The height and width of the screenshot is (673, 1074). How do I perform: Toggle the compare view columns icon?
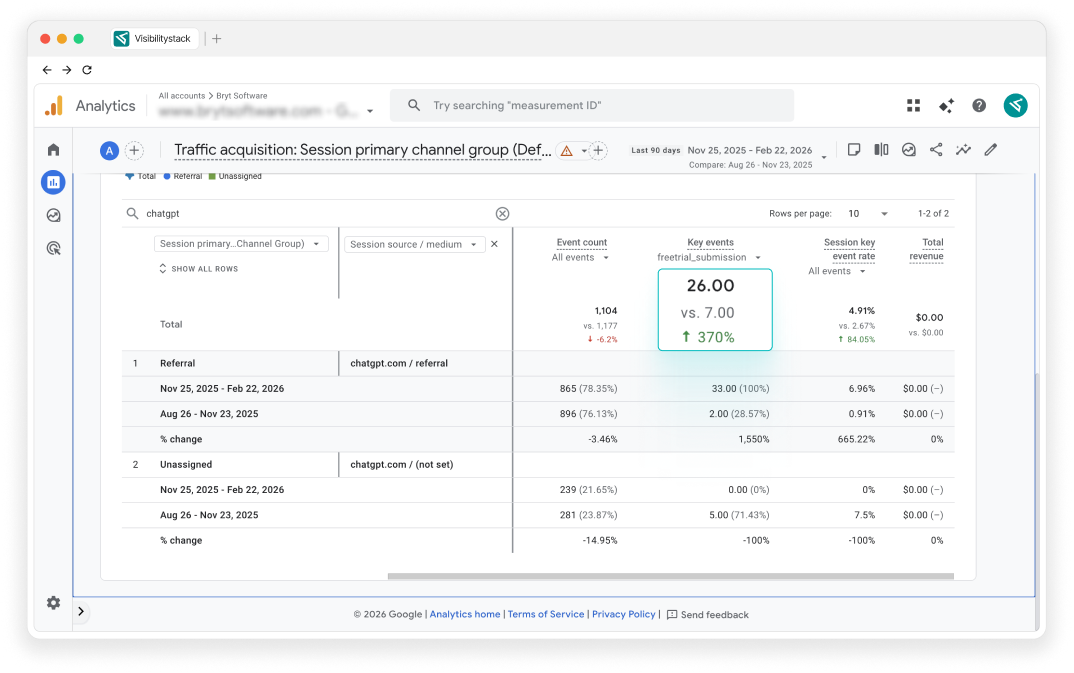[881, 150]
